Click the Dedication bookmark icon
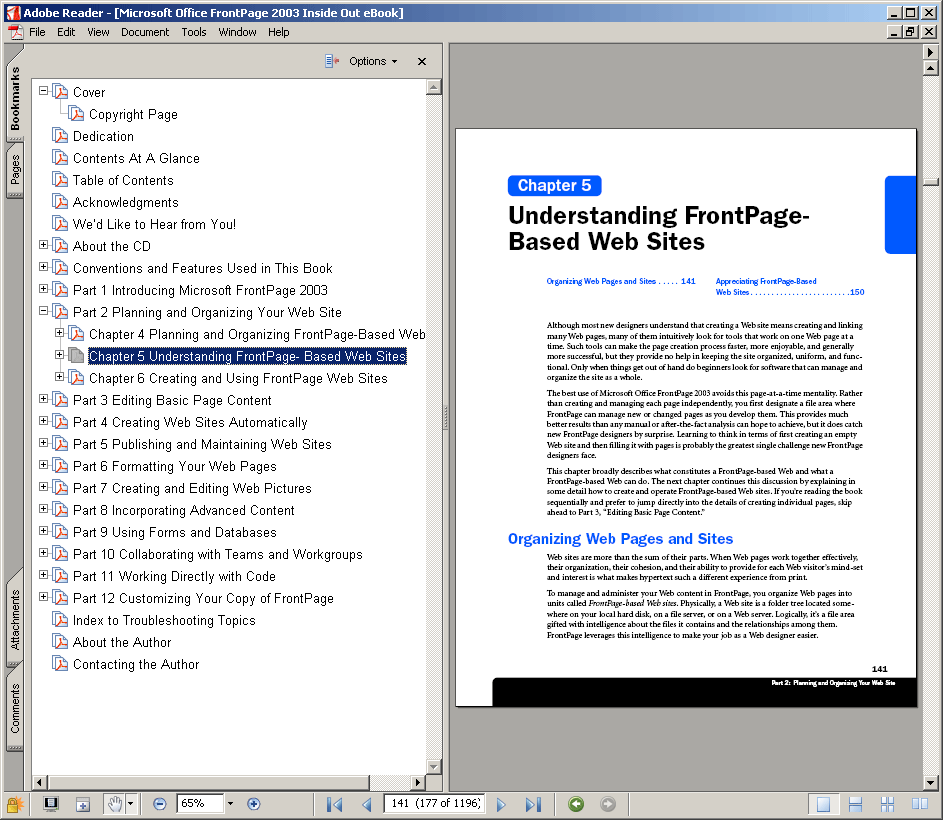The image size is (943, 820). (x=60, y=136)
